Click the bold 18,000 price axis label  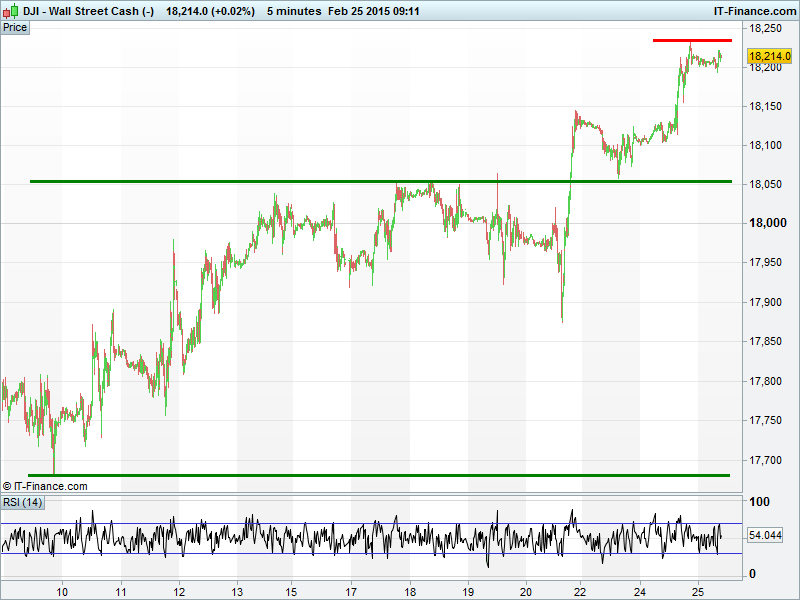click(x=767, y=223)
